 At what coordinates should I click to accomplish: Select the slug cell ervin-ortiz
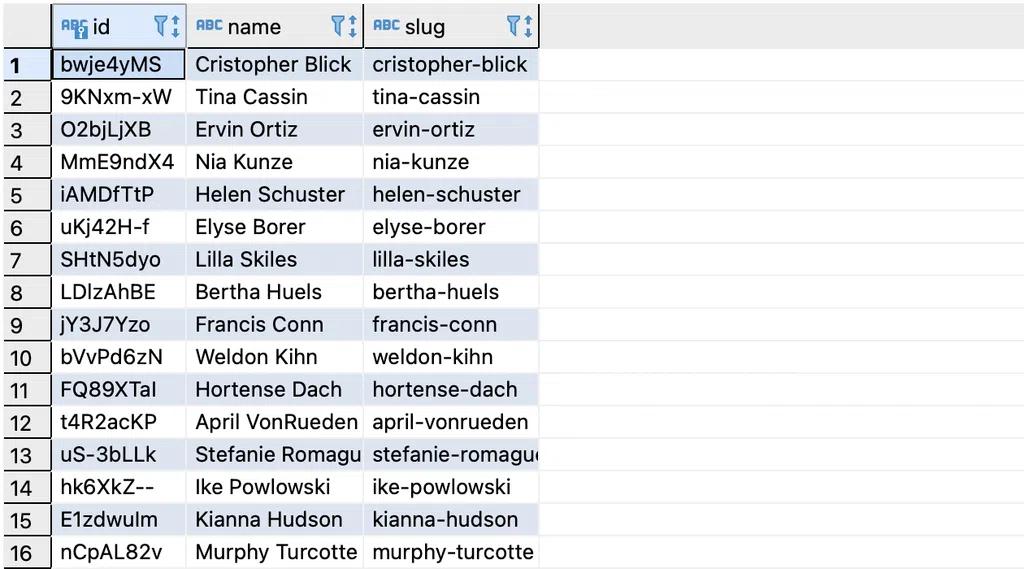tap(451, 129)
